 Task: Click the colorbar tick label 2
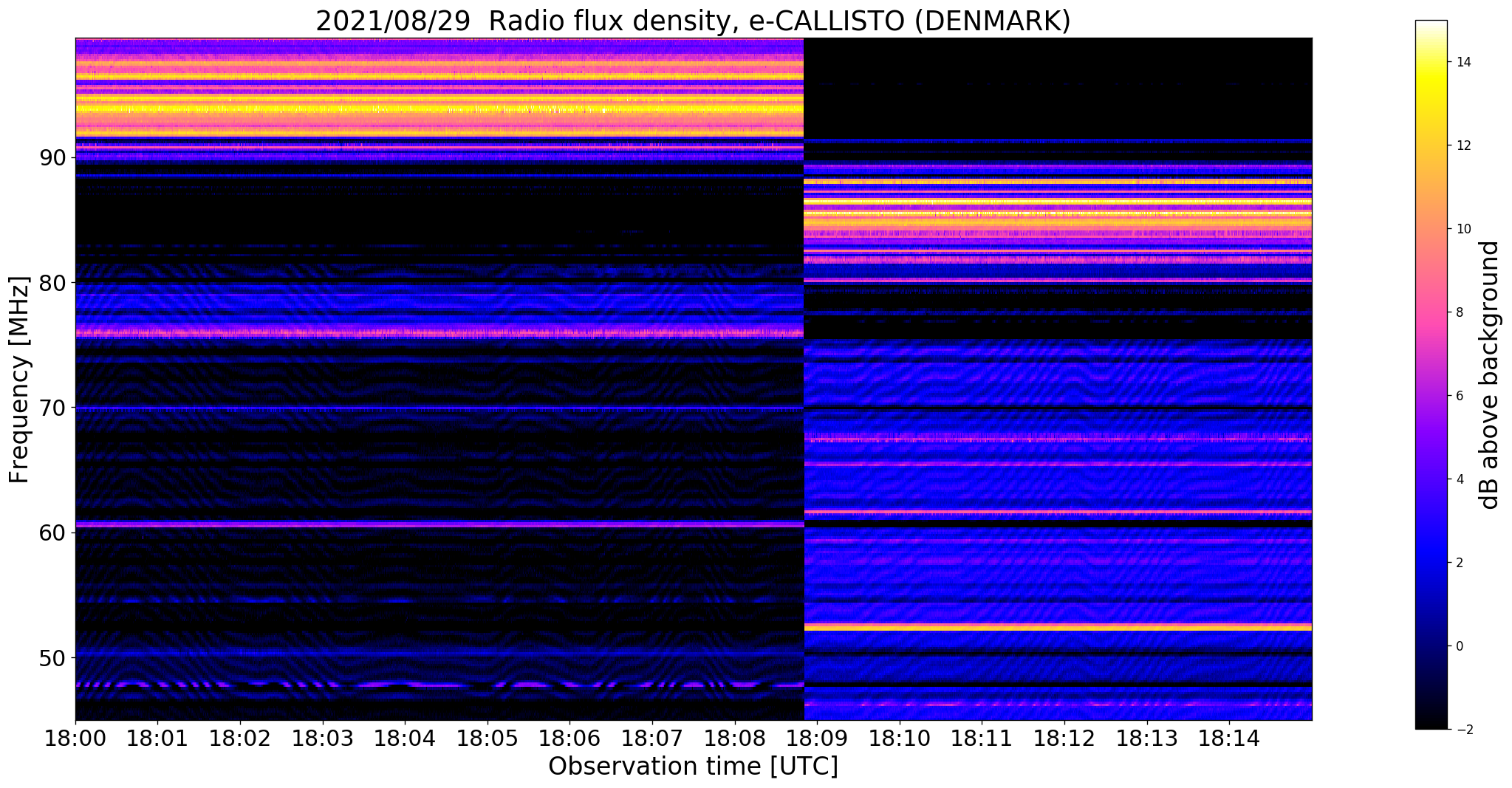(1460, 563)
